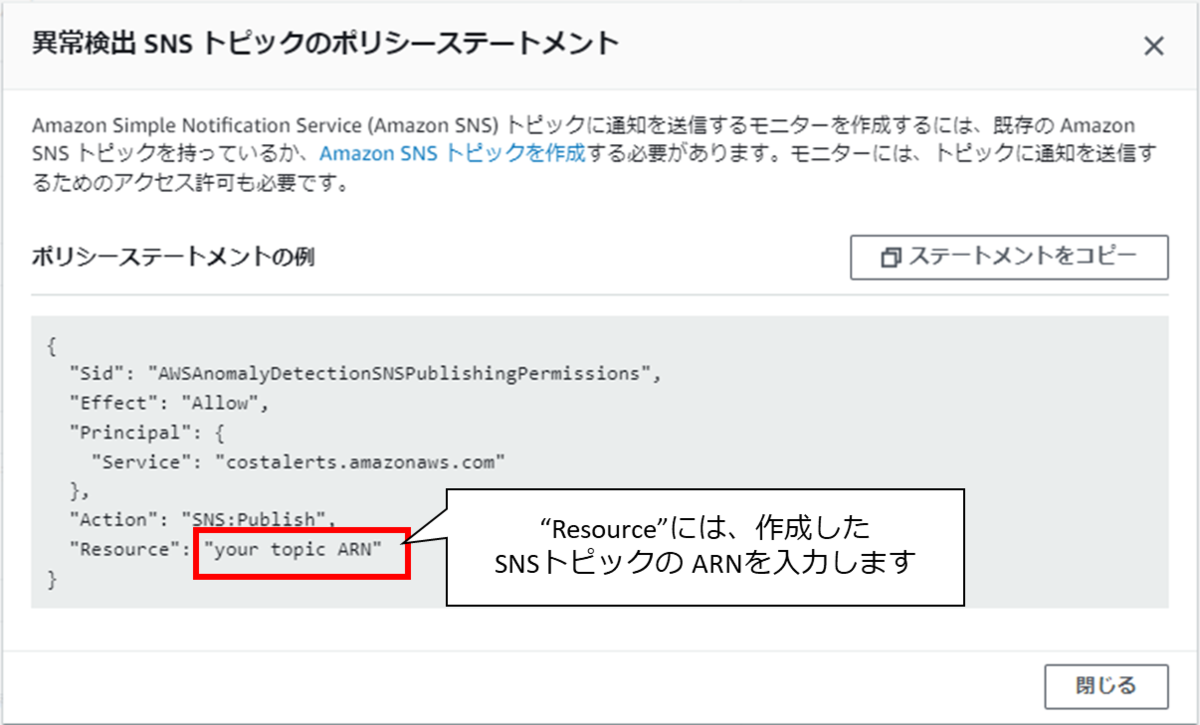The image size is (1200, 725).
Task: Click the dialog title 異常検出 SNS トピックのポリシーステートメント
Action: tap(326, 43)
